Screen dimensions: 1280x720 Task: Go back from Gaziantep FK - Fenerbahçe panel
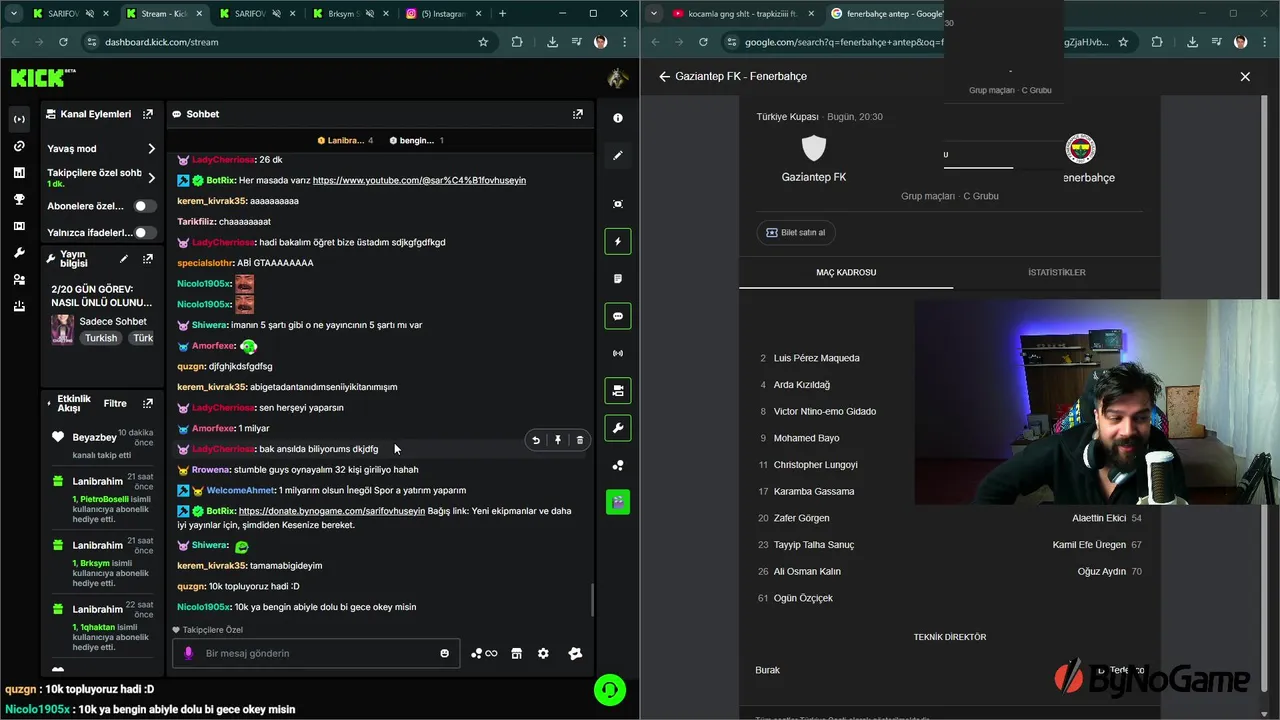point(664,76)
